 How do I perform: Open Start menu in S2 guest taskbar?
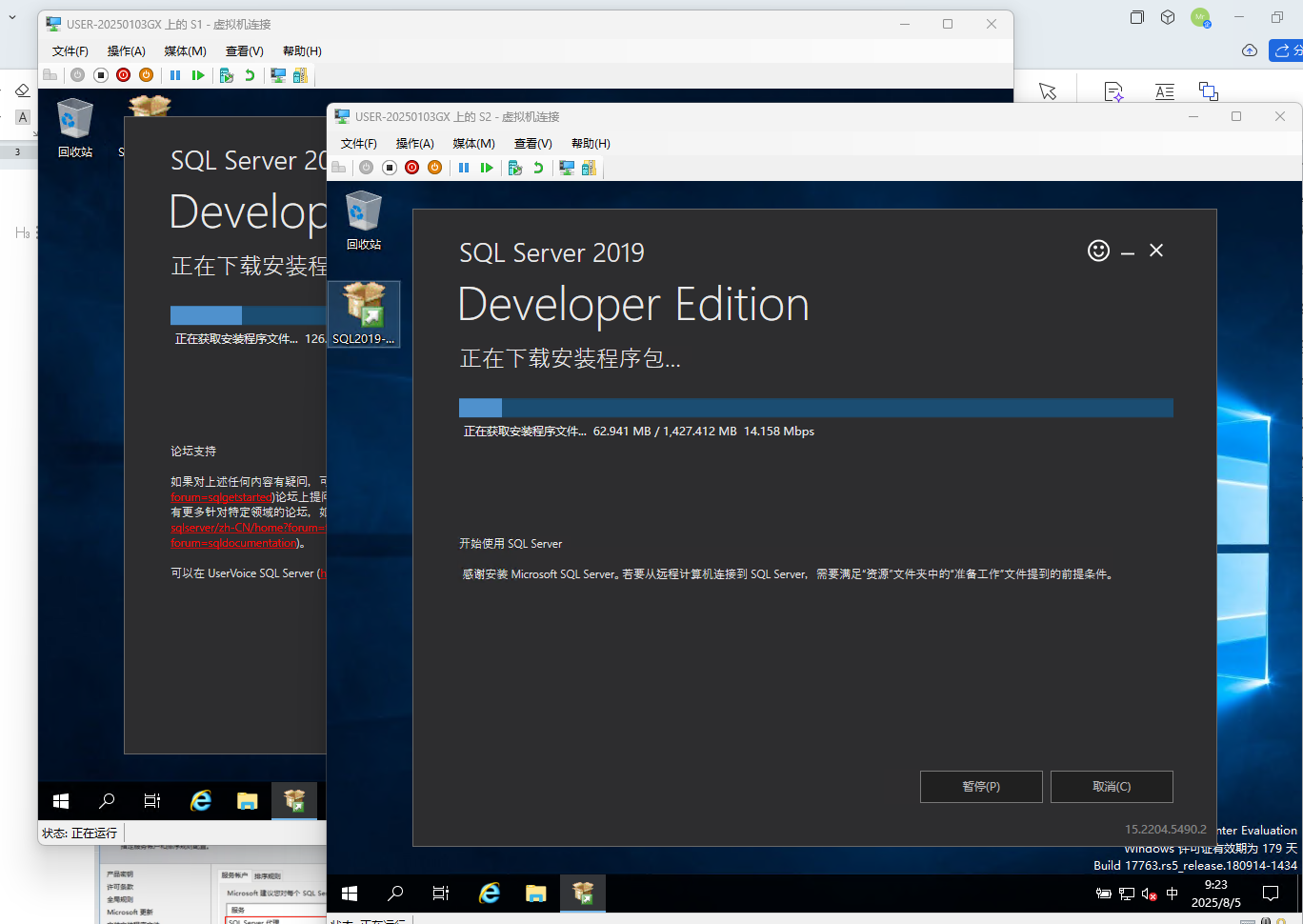[350, 894]
